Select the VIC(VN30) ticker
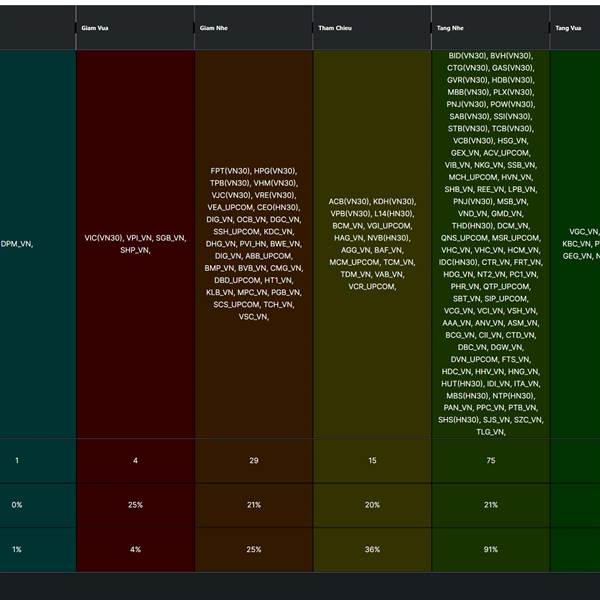The width and height of the screenshot is (600, 600). coord(103,238)
